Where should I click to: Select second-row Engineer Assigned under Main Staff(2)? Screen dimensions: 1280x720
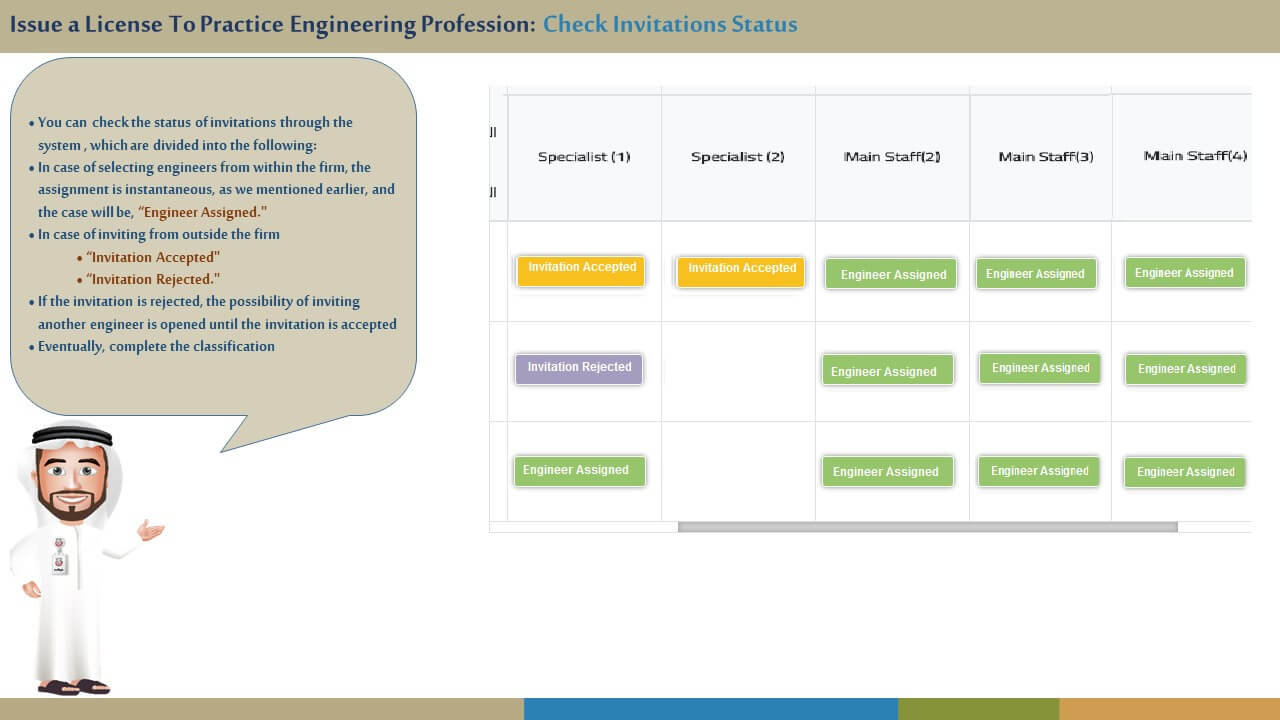(x=886, y=371)
